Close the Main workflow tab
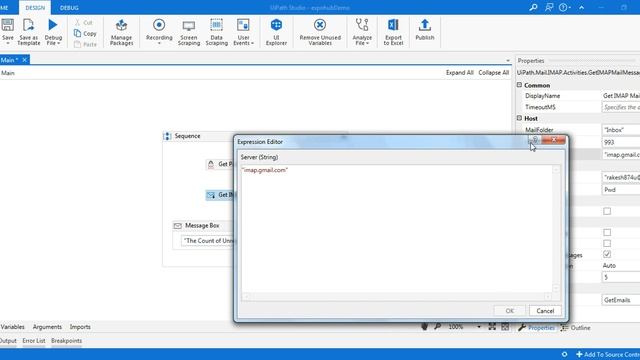This screenshot has width=640, height=360. (x=24, y=60)
